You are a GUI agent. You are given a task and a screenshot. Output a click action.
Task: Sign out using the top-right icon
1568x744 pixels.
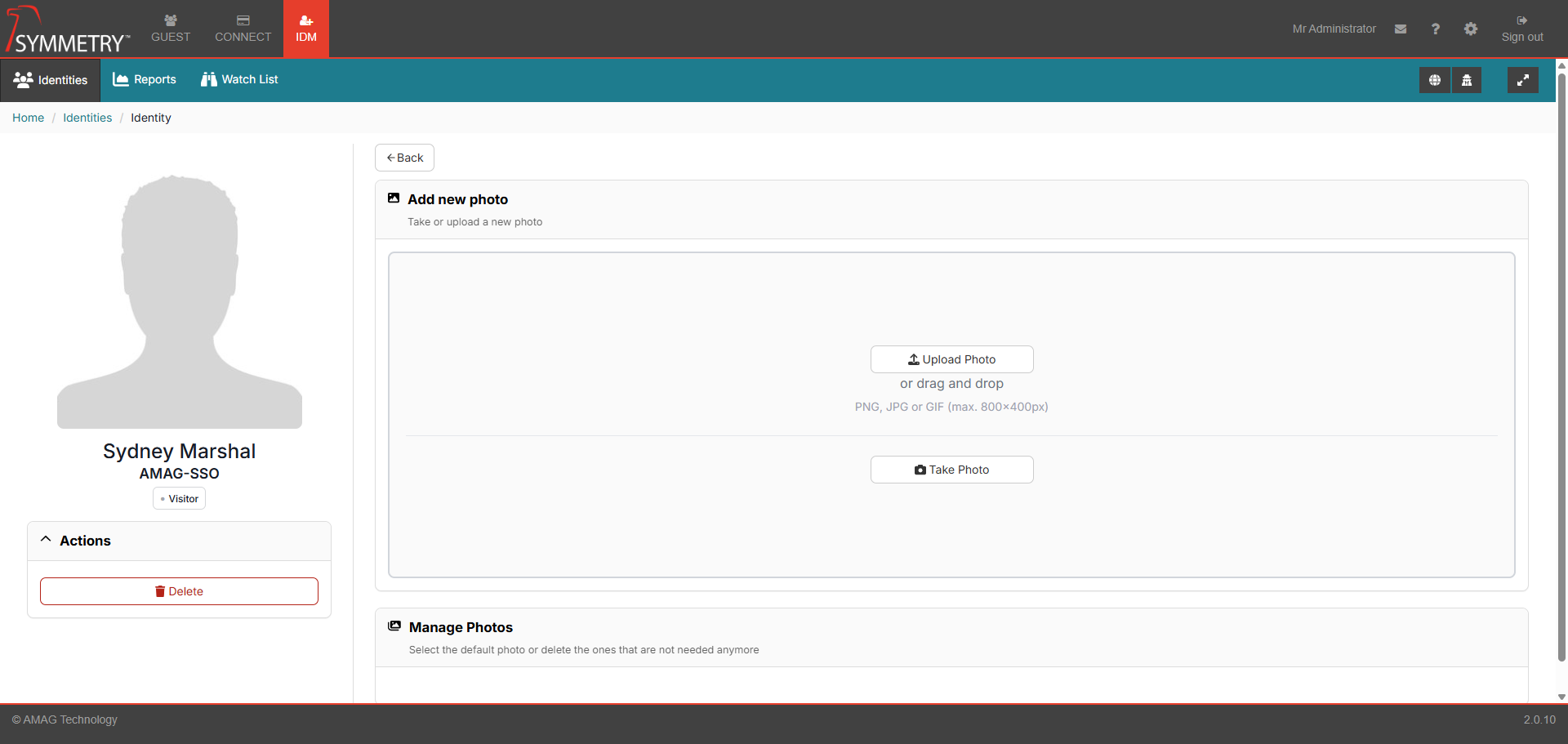(x=1521, y=29)
